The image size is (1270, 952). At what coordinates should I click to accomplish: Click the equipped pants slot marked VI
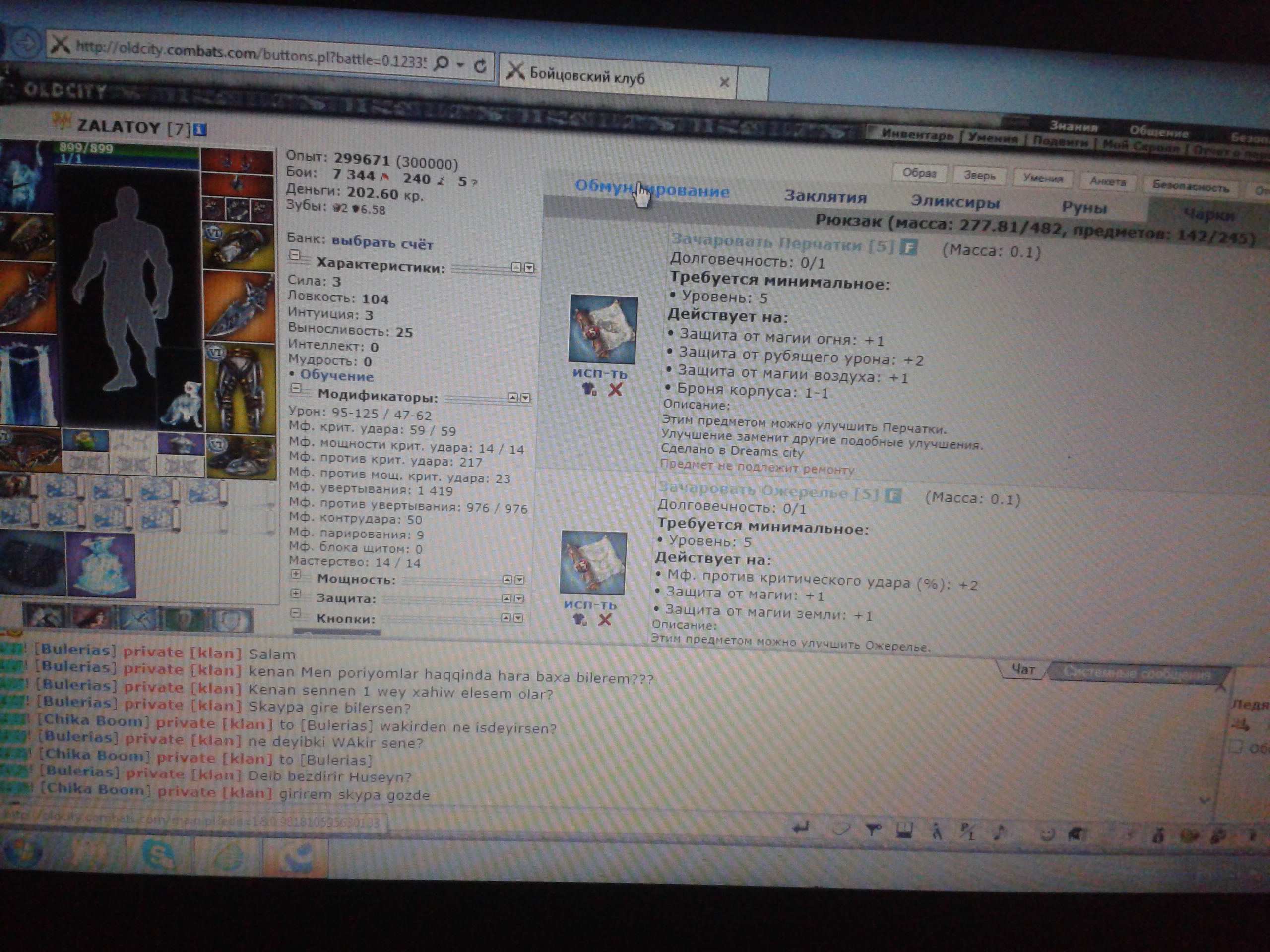point(240,389)
